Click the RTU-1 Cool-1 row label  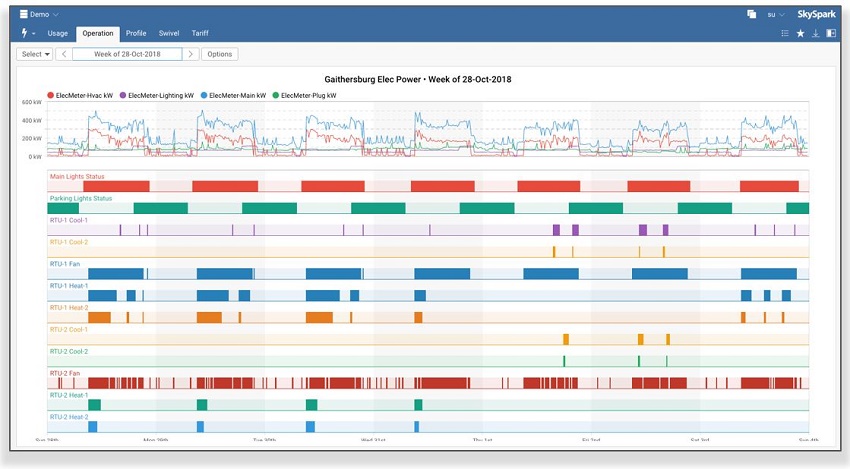click(x=68, y=220)
